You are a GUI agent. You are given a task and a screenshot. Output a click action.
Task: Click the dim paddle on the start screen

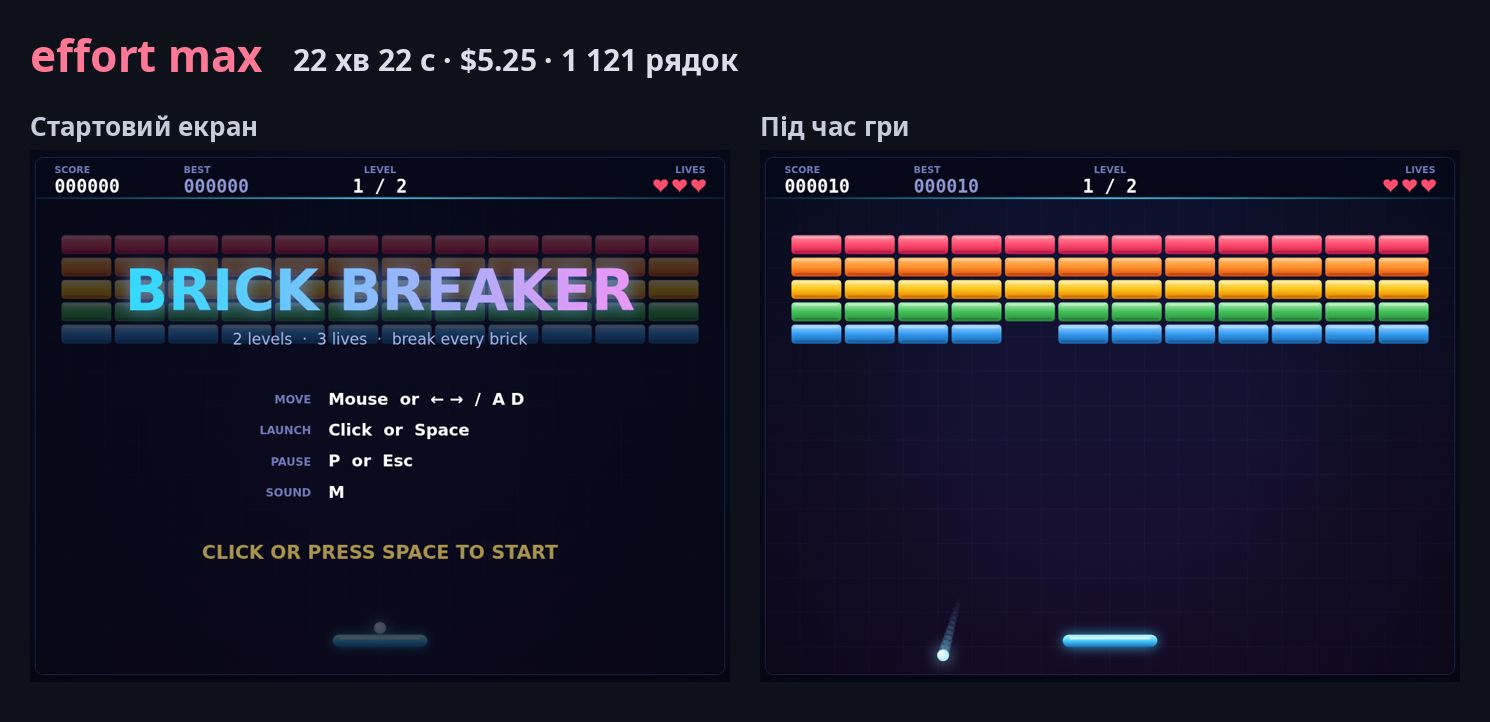(x=380, y=640)
